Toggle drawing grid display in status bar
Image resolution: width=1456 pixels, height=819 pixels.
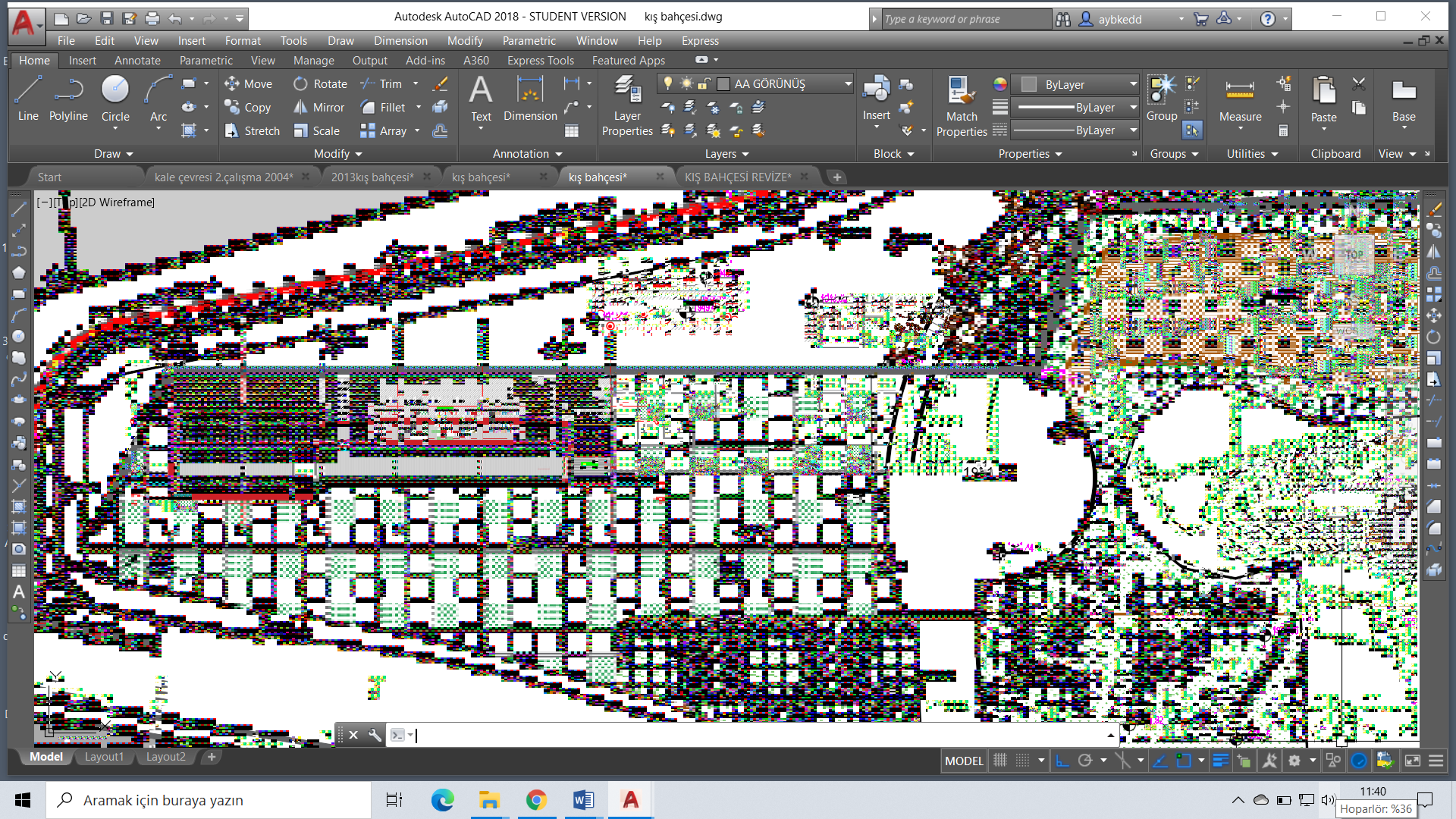1000,761
